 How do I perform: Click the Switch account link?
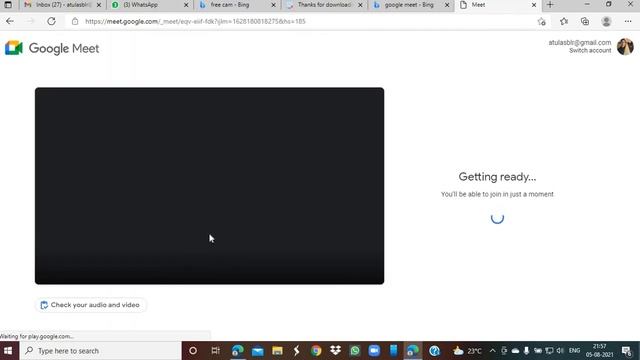[x=590, y=50]
